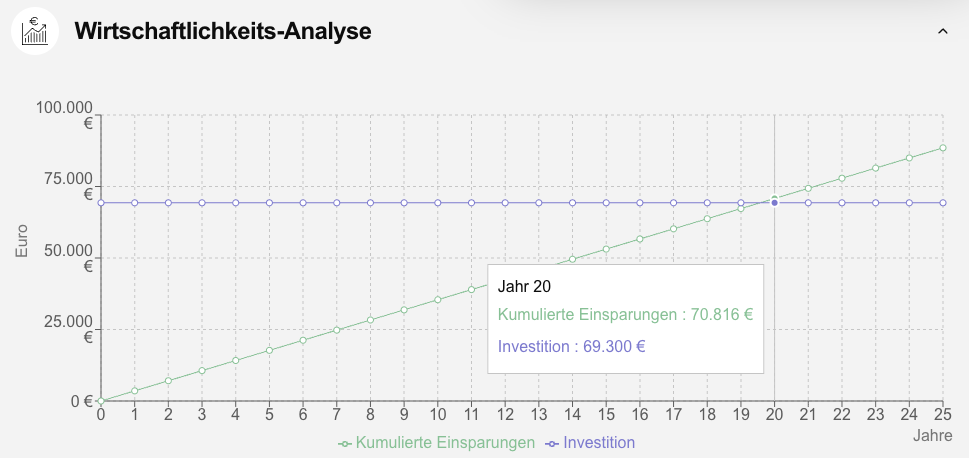
Task: Toggle Kumulierte Einsparungen legend entry
Action: [x=445, y=442]
